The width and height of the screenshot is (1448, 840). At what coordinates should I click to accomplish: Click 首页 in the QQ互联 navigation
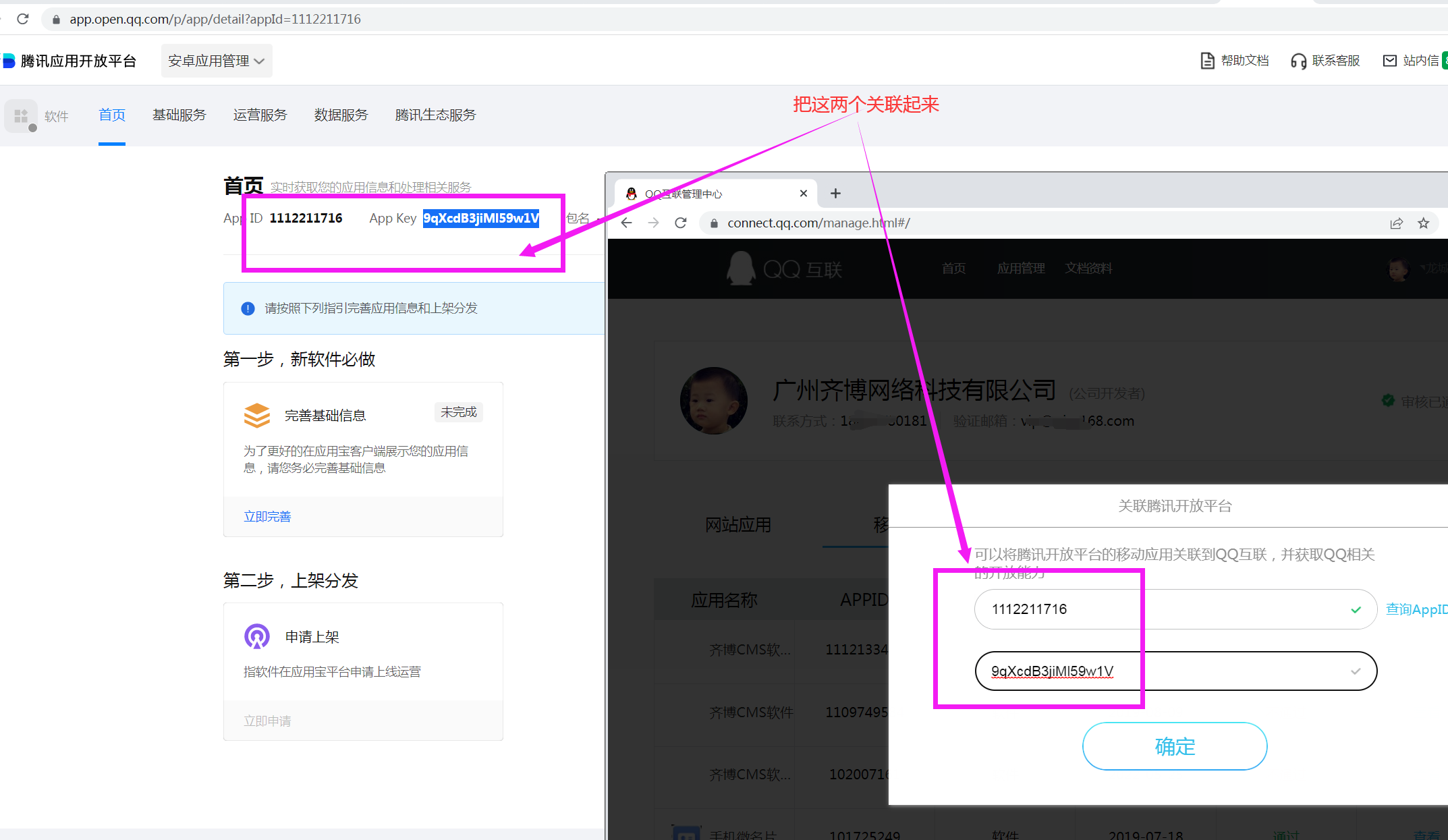coord(953,269)
